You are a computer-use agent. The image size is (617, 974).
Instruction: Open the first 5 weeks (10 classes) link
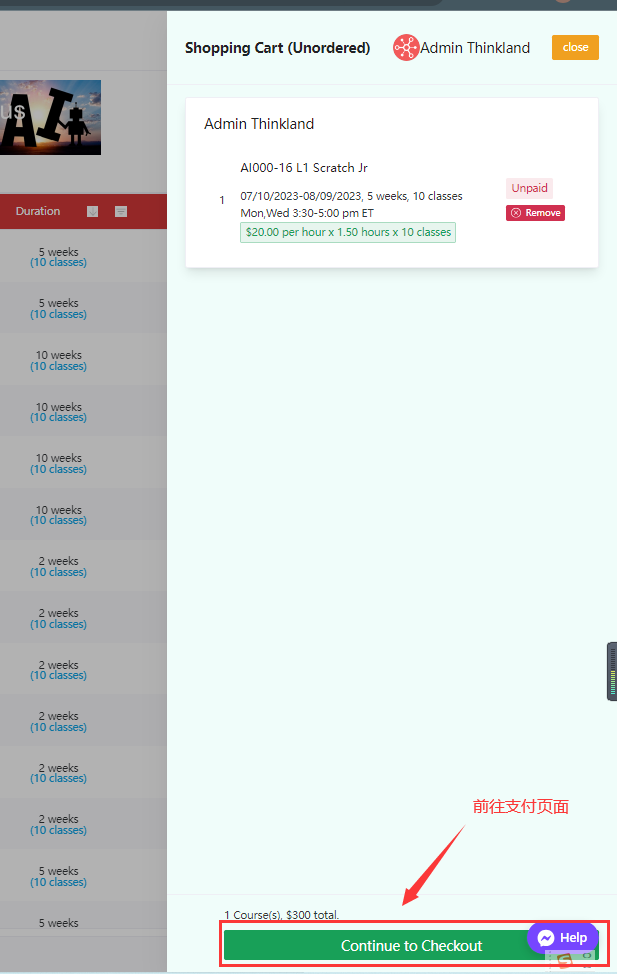[x=58, y=263]
